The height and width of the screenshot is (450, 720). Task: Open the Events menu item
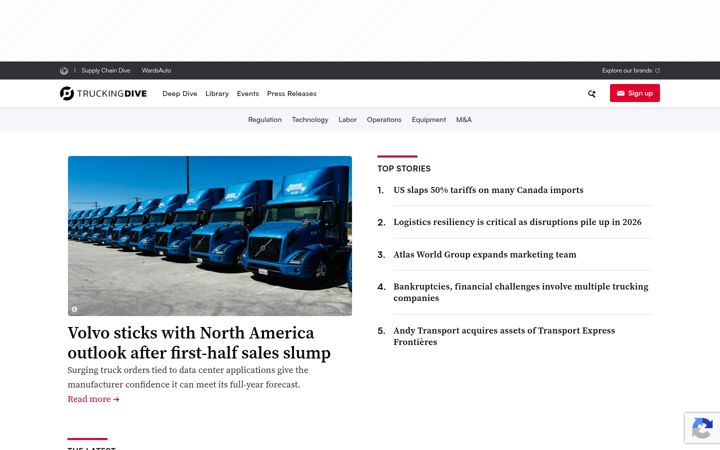(248, 94)
